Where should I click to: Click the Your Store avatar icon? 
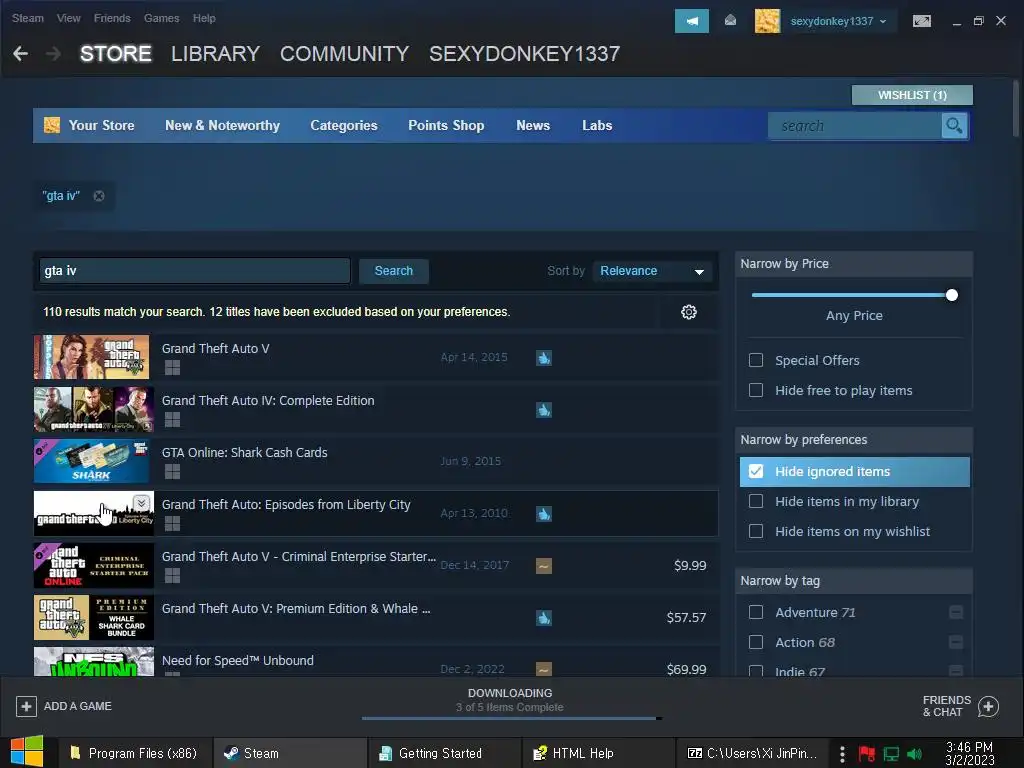(x=52, y=125)
